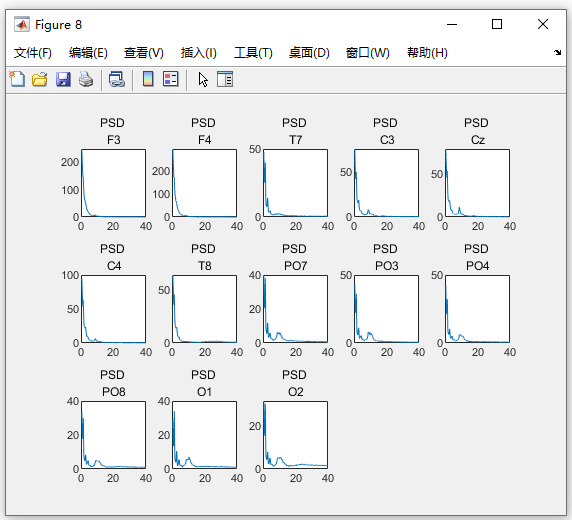572x520 pixels.
Task: Open the Property Inspector icon
Action: 225,79
